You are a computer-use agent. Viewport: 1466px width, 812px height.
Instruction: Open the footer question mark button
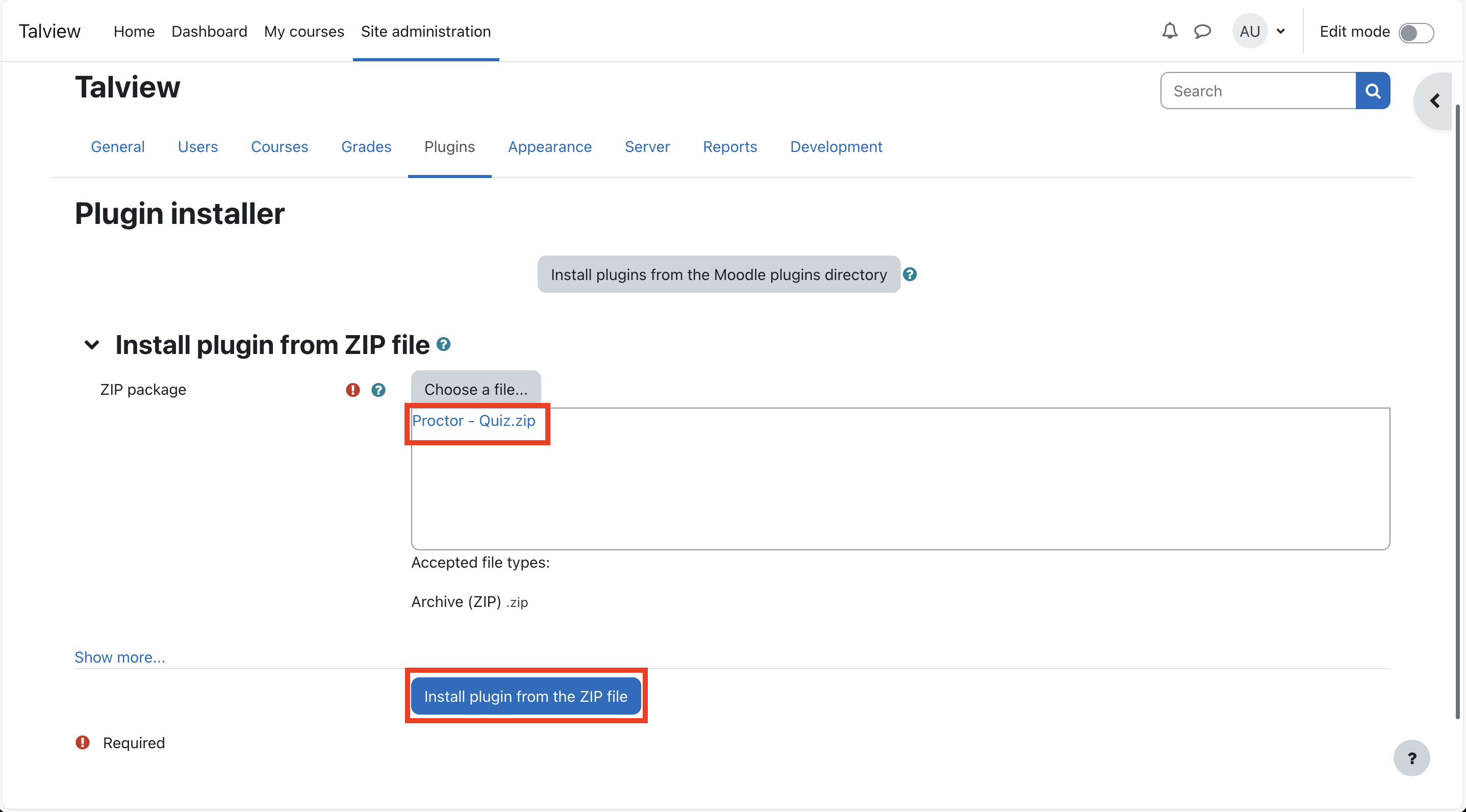point(1411,757)
